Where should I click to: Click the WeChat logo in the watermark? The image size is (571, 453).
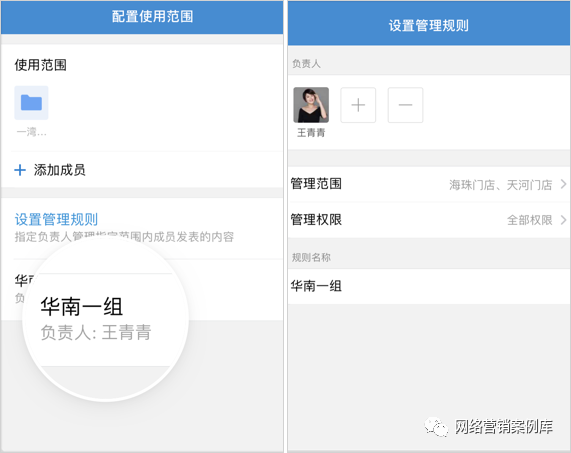click(x=436, y=426)
